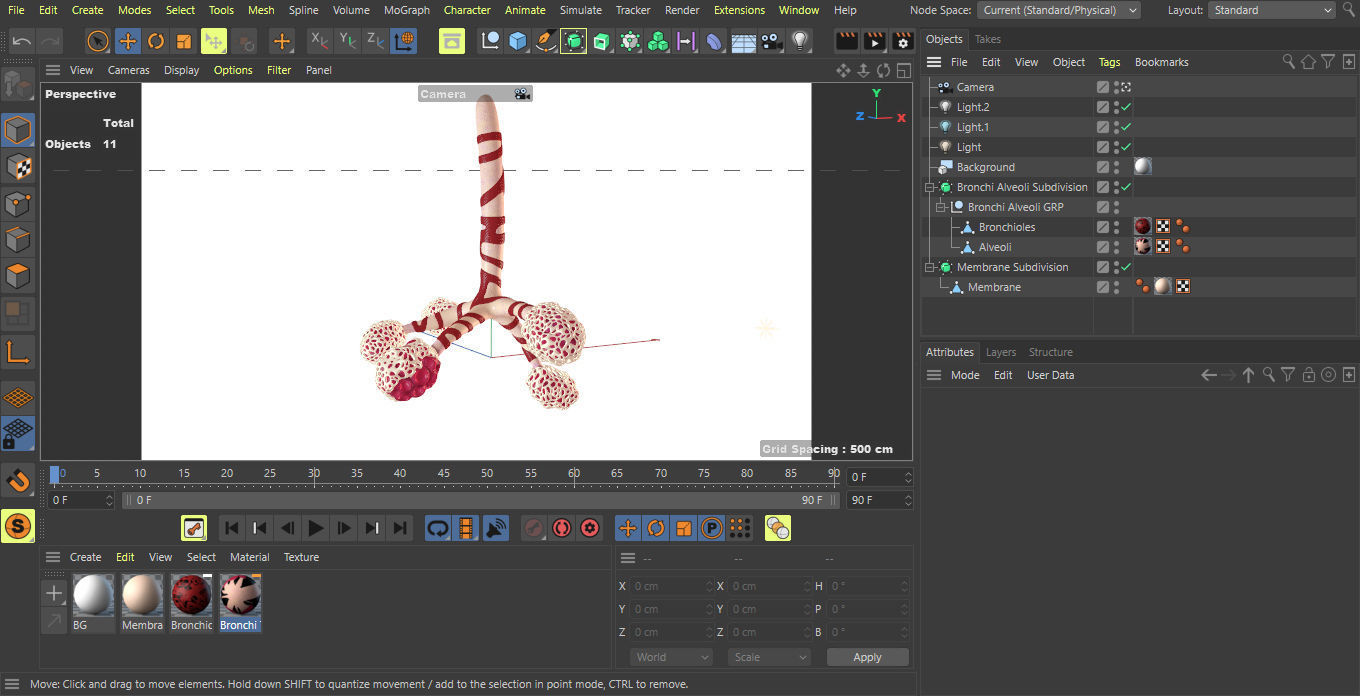Click frame 50 on timeline ruler
This screenshot has width=1360, height=696.
(487, 474)
